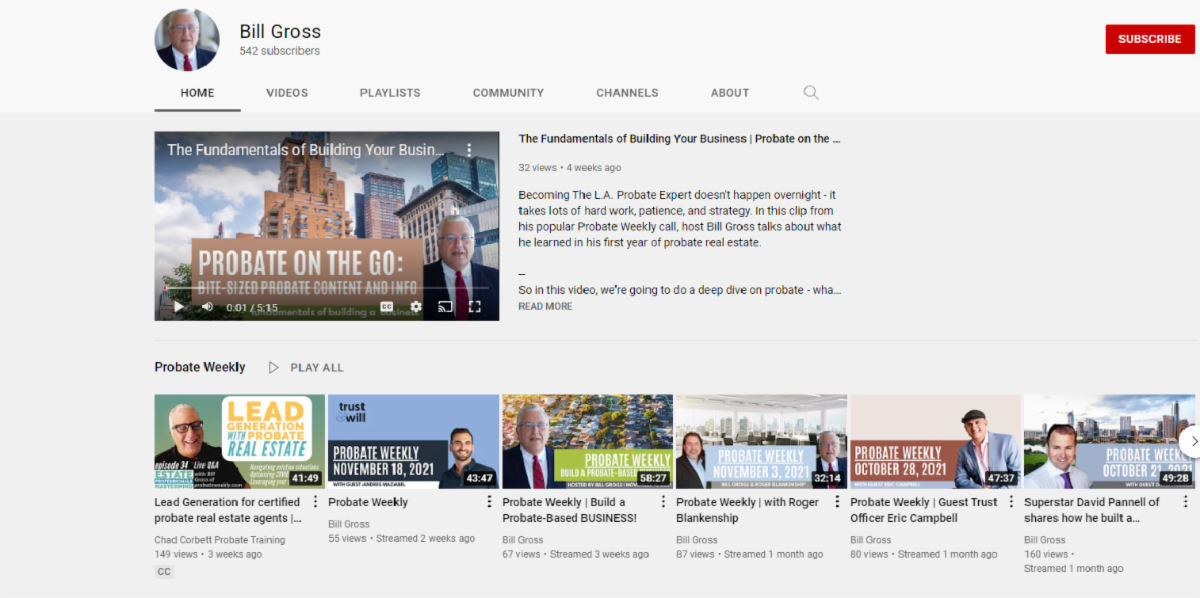The width and height of the screenshot is (1200, 598).
Task: Click the Play All icon beside Probate Weekly
Action: (274, 367)
